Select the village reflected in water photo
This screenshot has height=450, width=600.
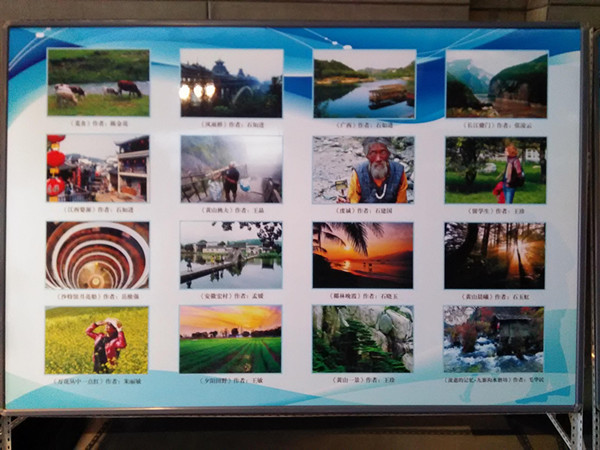pos(231,255)
